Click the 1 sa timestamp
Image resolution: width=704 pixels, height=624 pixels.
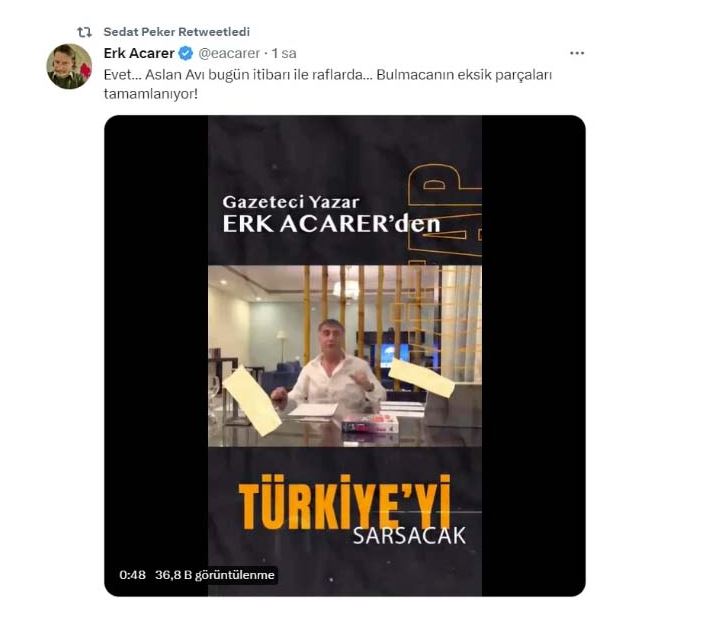point(284,53)
